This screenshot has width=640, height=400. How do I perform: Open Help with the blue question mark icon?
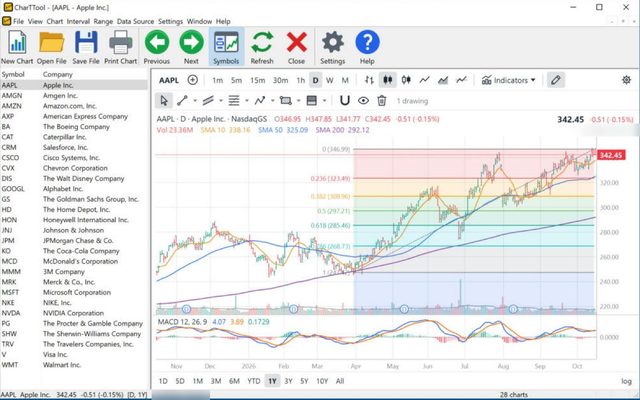pyautogui.click(x=367, y=42)
